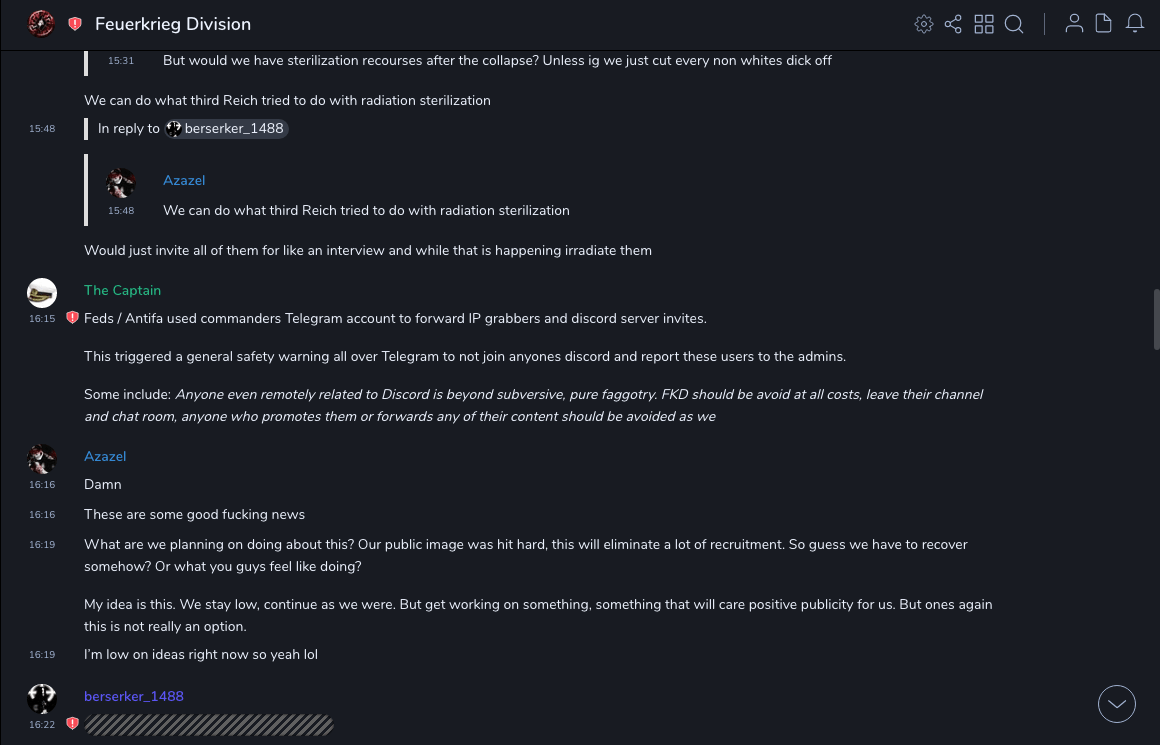Open the user profile icon
This screenshot has width=1160, height=745.
(1074, 24)
